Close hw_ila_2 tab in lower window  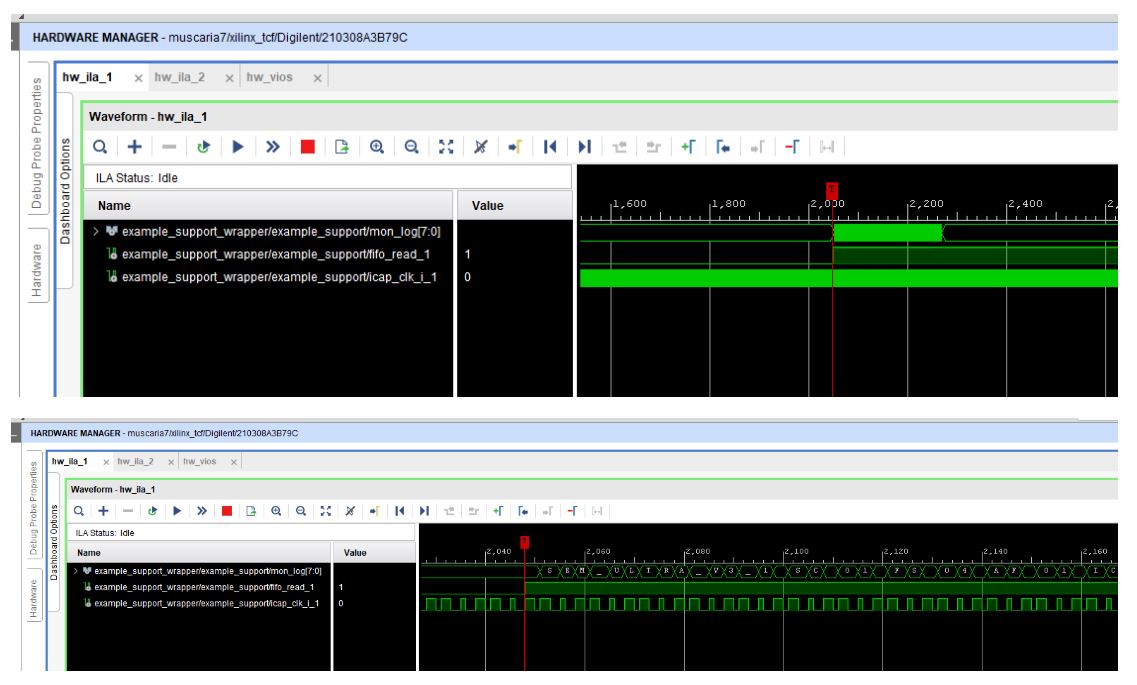tap(170, 460)
